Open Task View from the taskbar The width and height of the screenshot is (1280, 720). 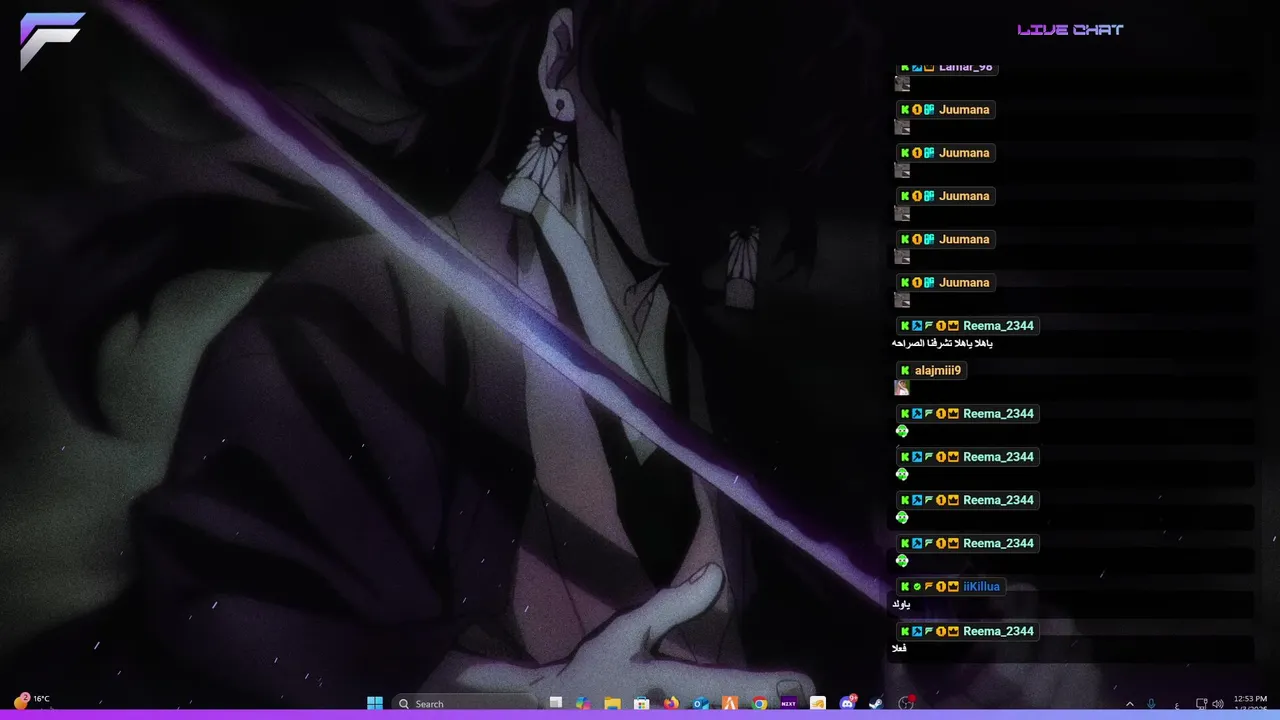pyautogui.click(x=556, y=703)
